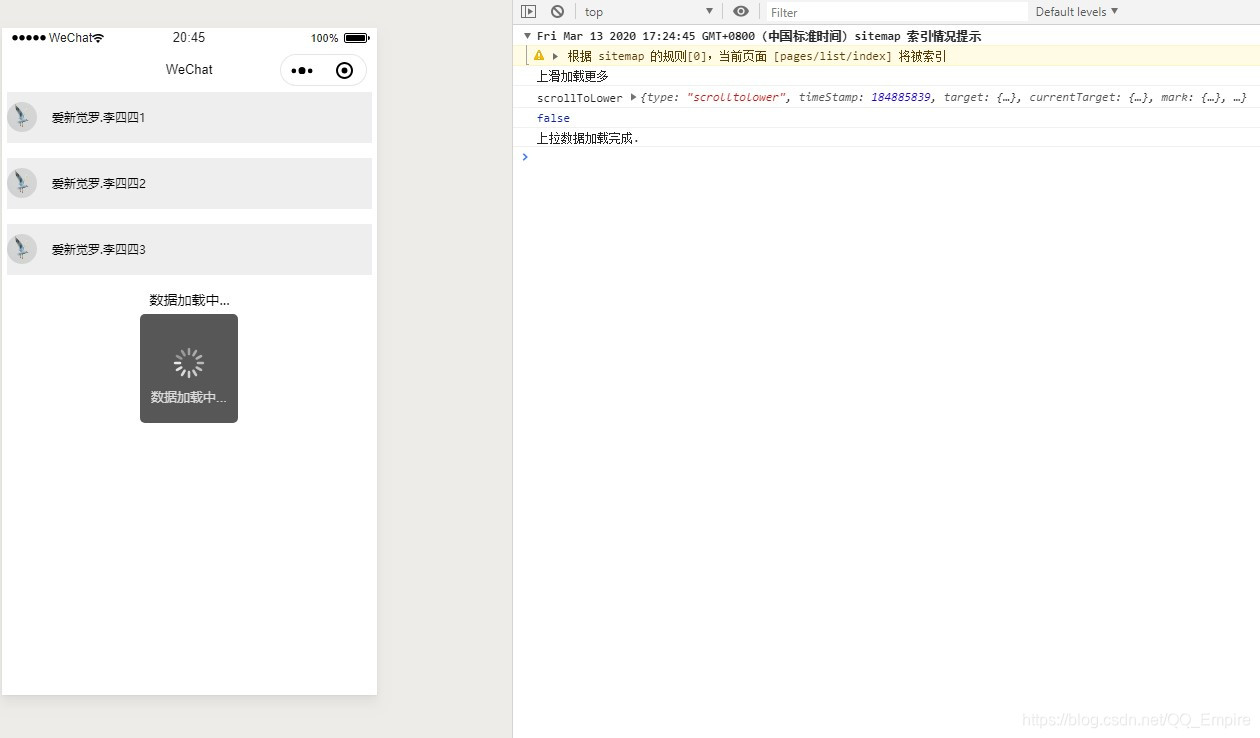The height and width of the screenshot is (738, 1260).
Task: Click the loading spinner inside the toast
Action: click(189, 363)
